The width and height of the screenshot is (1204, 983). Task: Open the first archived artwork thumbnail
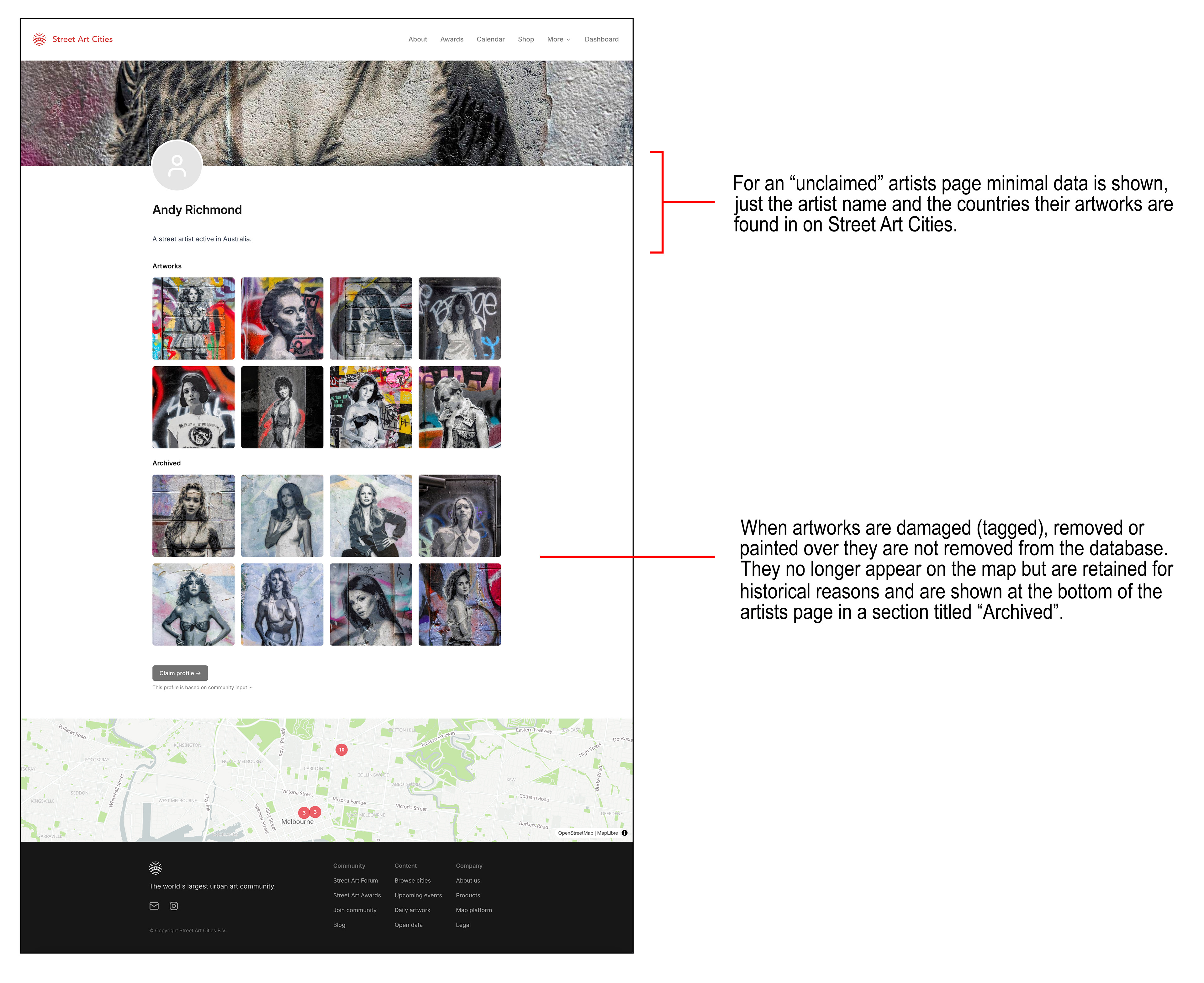click(x=193, y=515)
